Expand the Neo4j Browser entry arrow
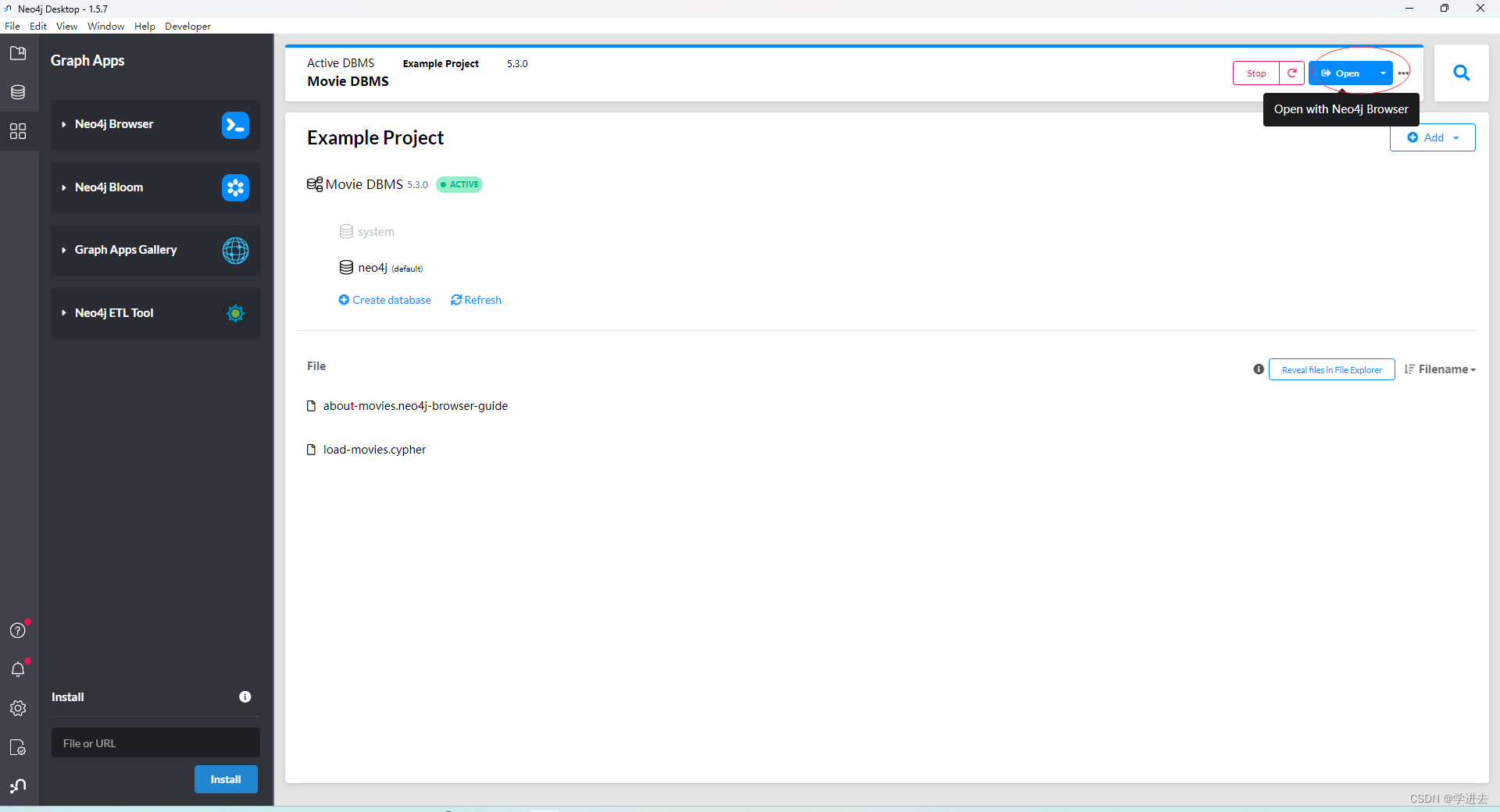This screenshot has width=1500, height=812. click(64, 125)
